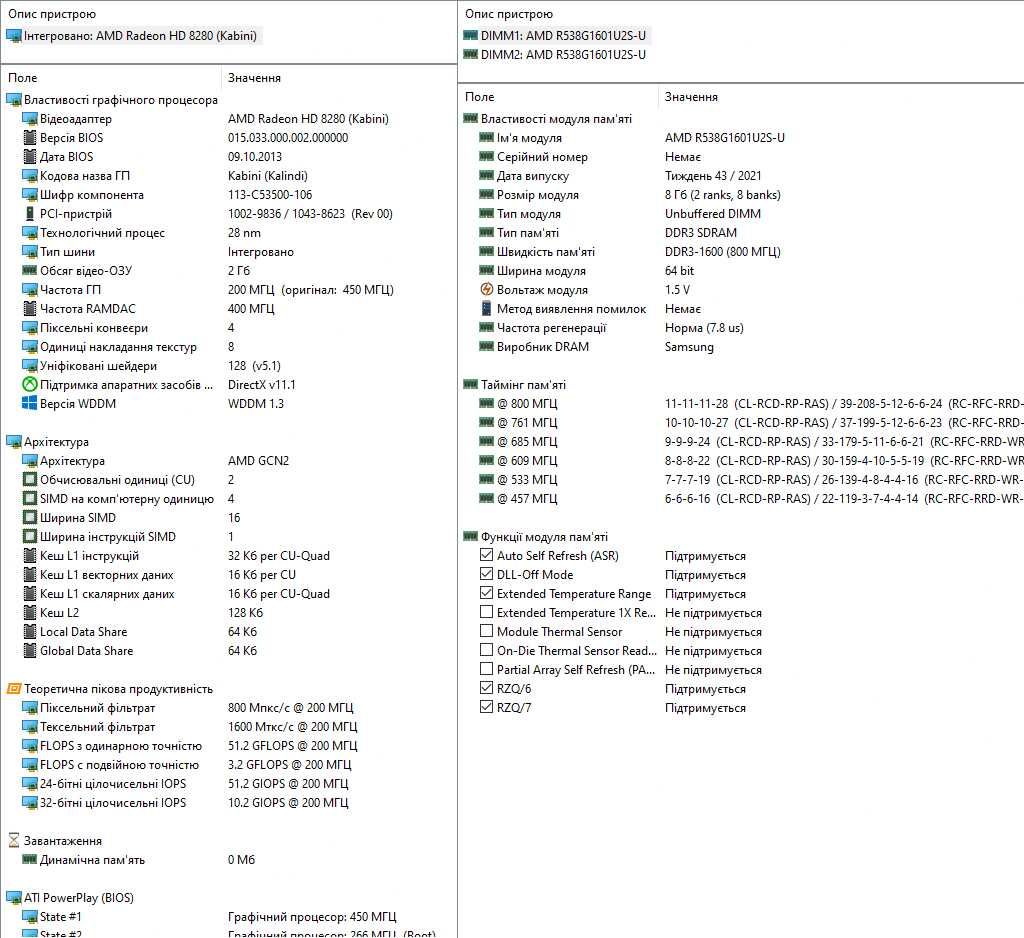Click the chip icon next to Версія BIOS
The image size is (1024, 938).
pos(29,138)
